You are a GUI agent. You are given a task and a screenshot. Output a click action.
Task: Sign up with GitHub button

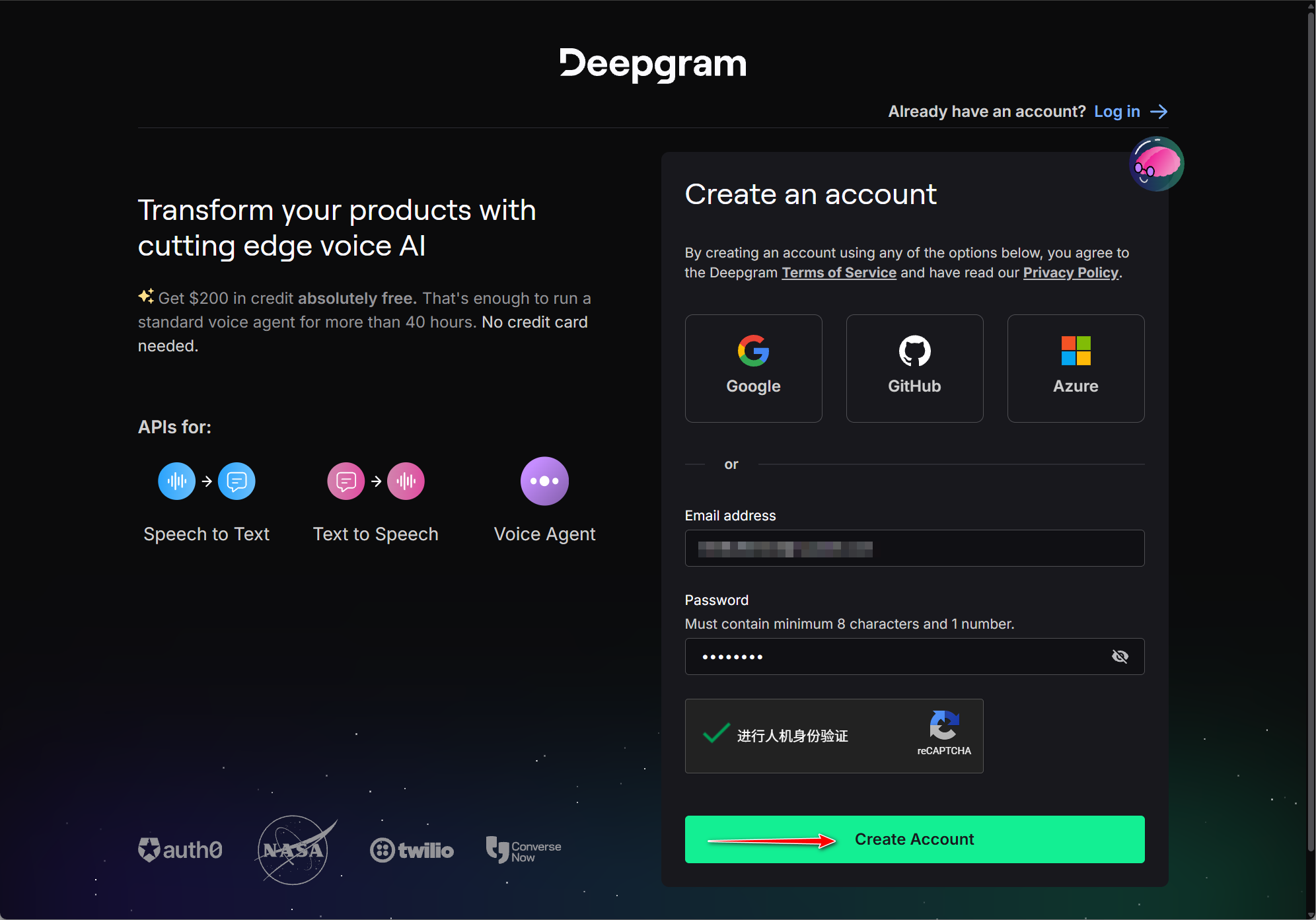[x=914, y=368]
